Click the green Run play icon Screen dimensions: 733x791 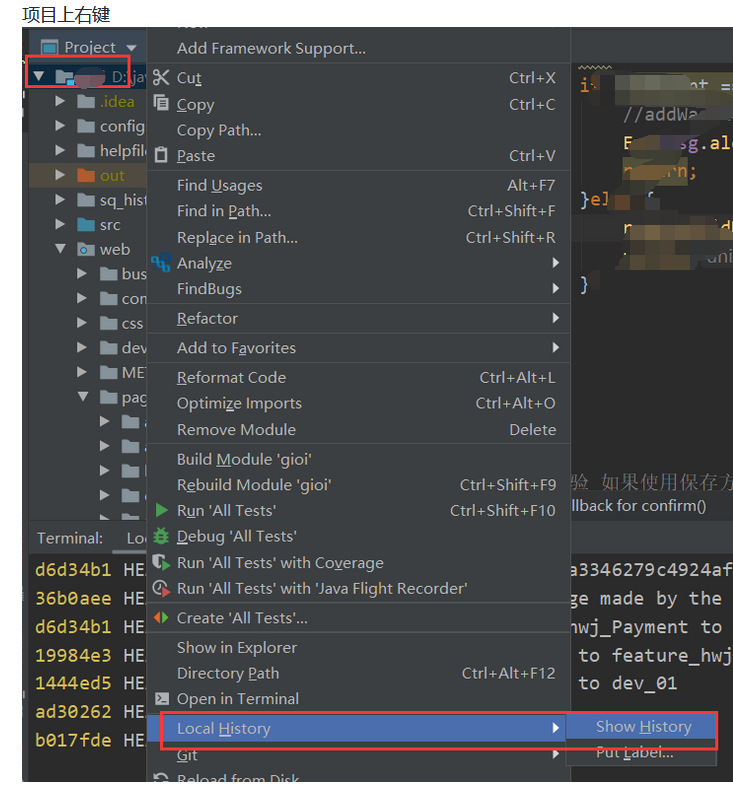[161, 510]
